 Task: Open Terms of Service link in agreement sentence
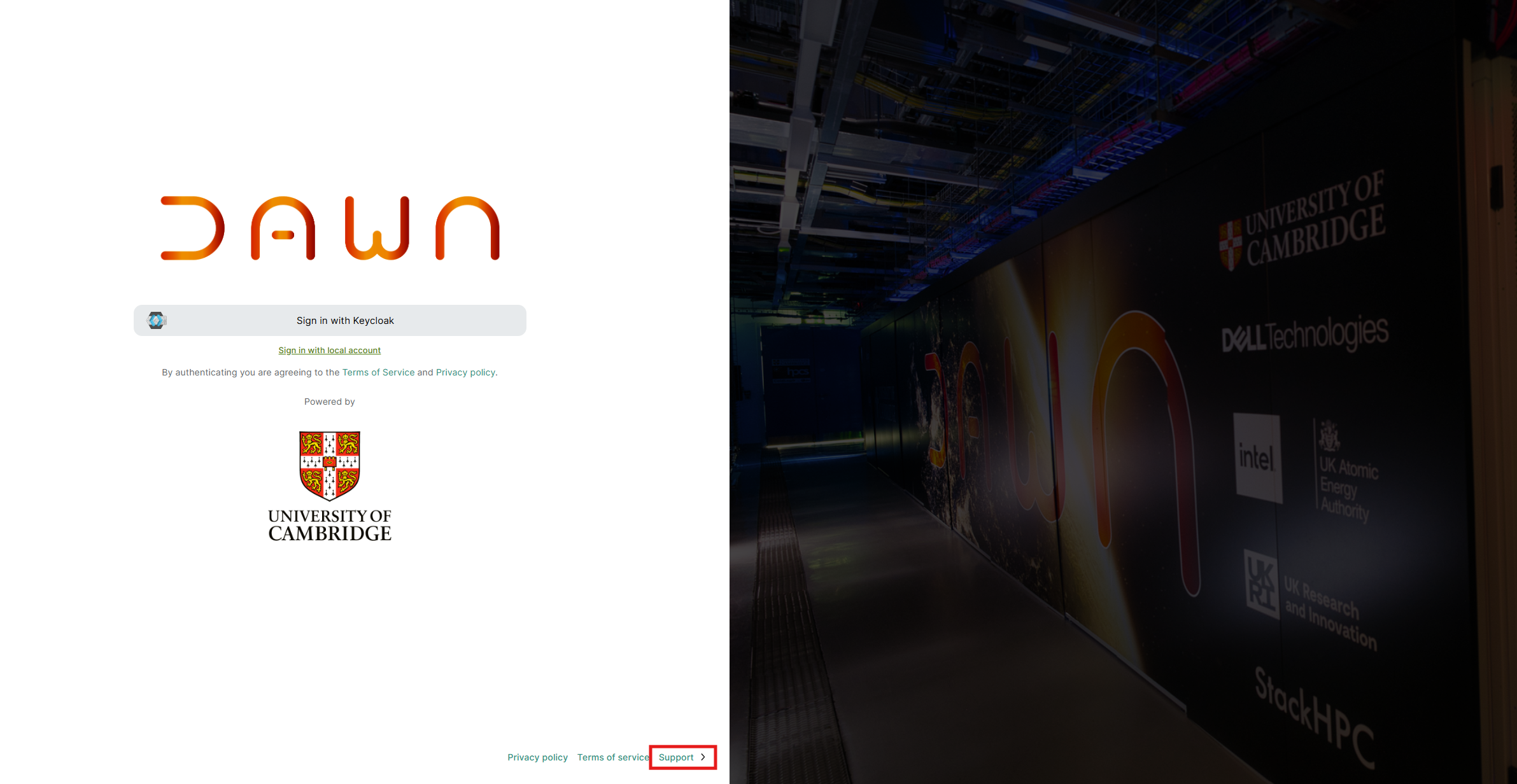378,372
